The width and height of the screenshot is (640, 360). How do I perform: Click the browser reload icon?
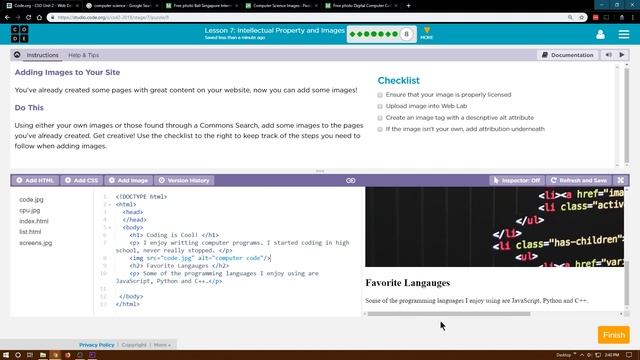[x=28, y=18]
